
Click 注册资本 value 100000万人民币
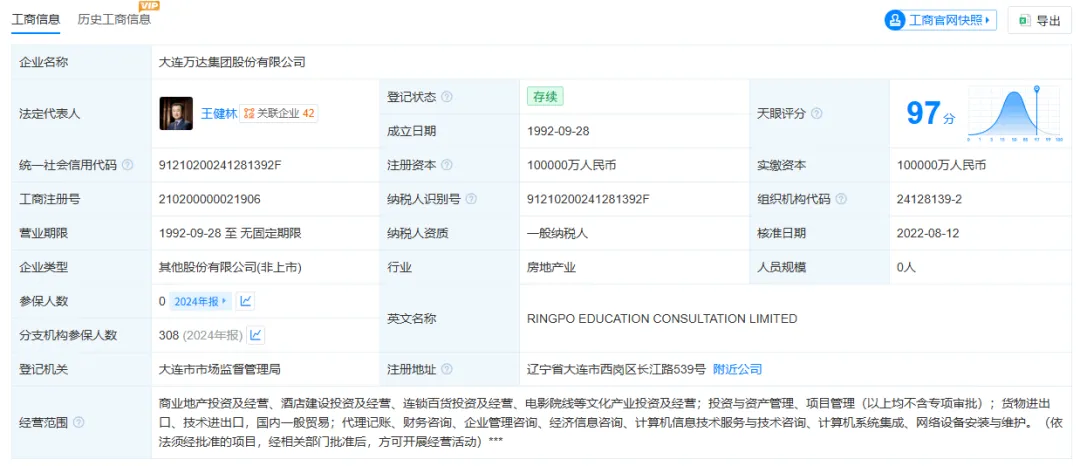coord(572,165)
